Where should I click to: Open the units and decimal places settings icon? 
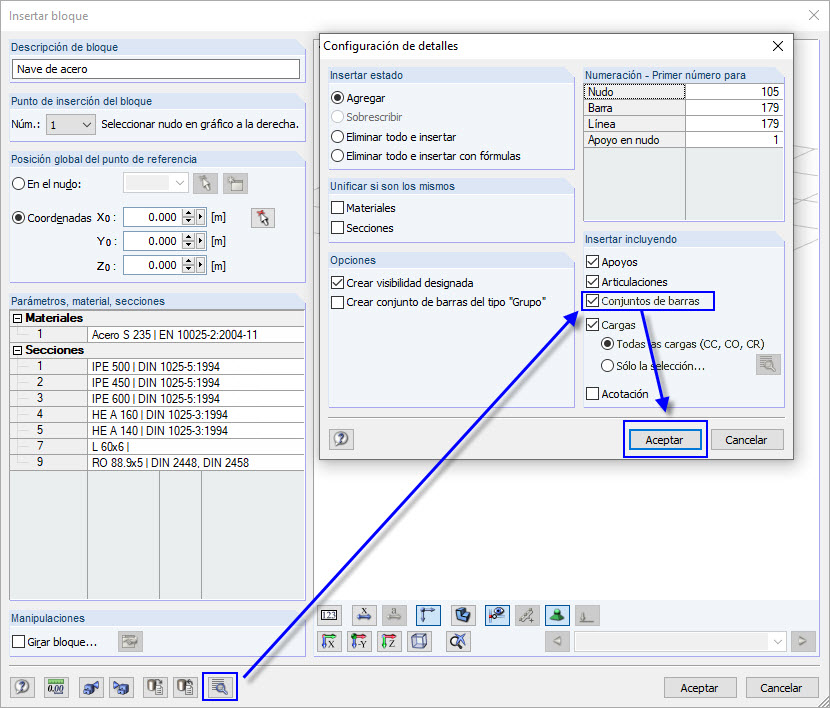click(x=56, y=687)
